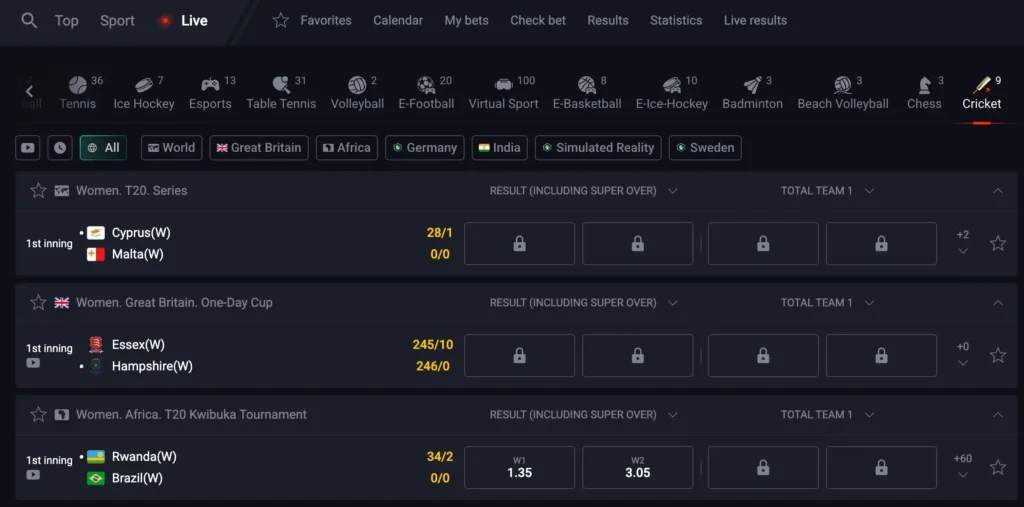Open Check bet
This screenshot has width=1024, height=507.
tap(538, 20)
